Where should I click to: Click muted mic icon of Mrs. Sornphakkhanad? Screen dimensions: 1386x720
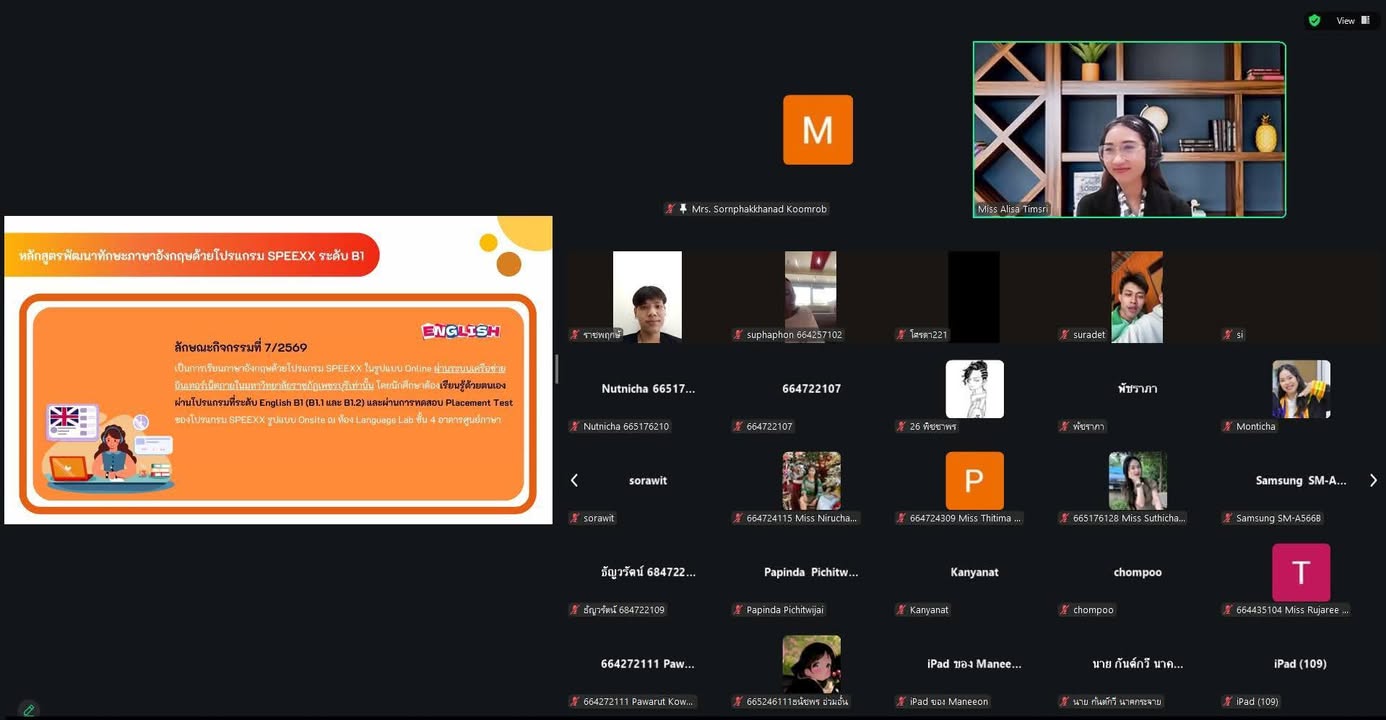click(x=670, y=209)
